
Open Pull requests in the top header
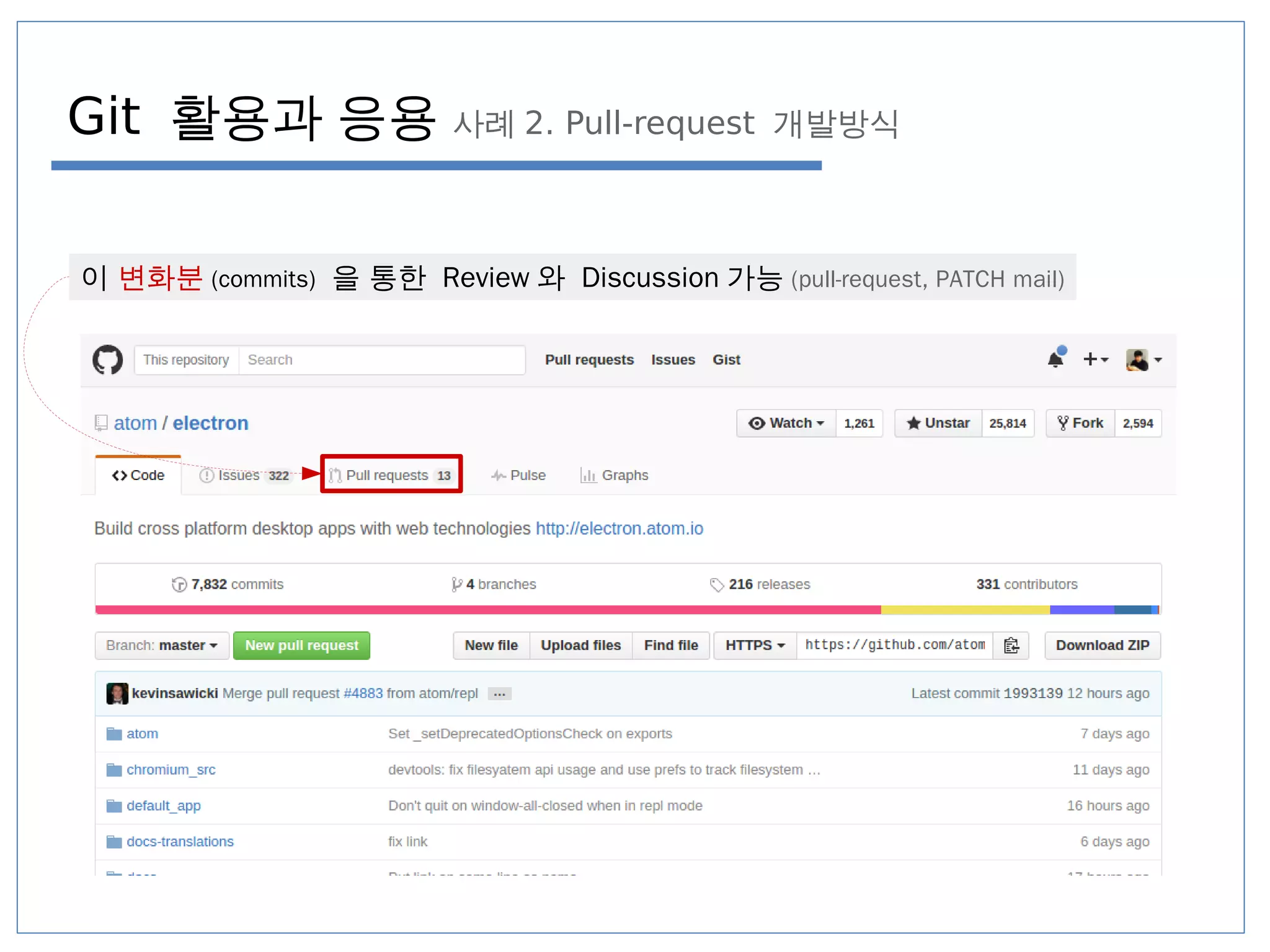(589, 360)
